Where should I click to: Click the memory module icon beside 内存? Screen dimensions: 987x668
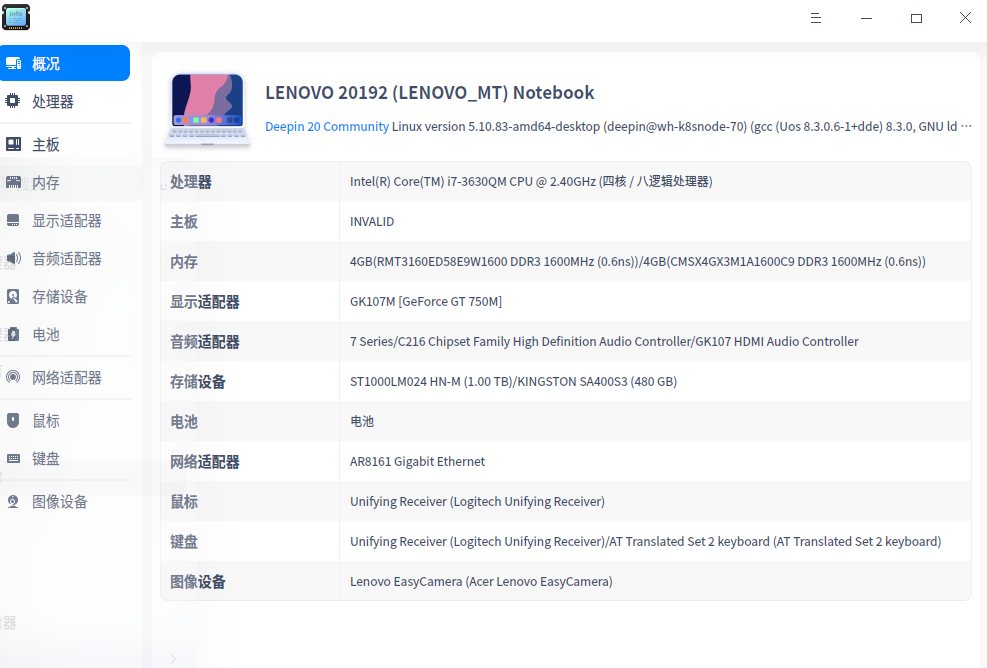pos(13,183)
